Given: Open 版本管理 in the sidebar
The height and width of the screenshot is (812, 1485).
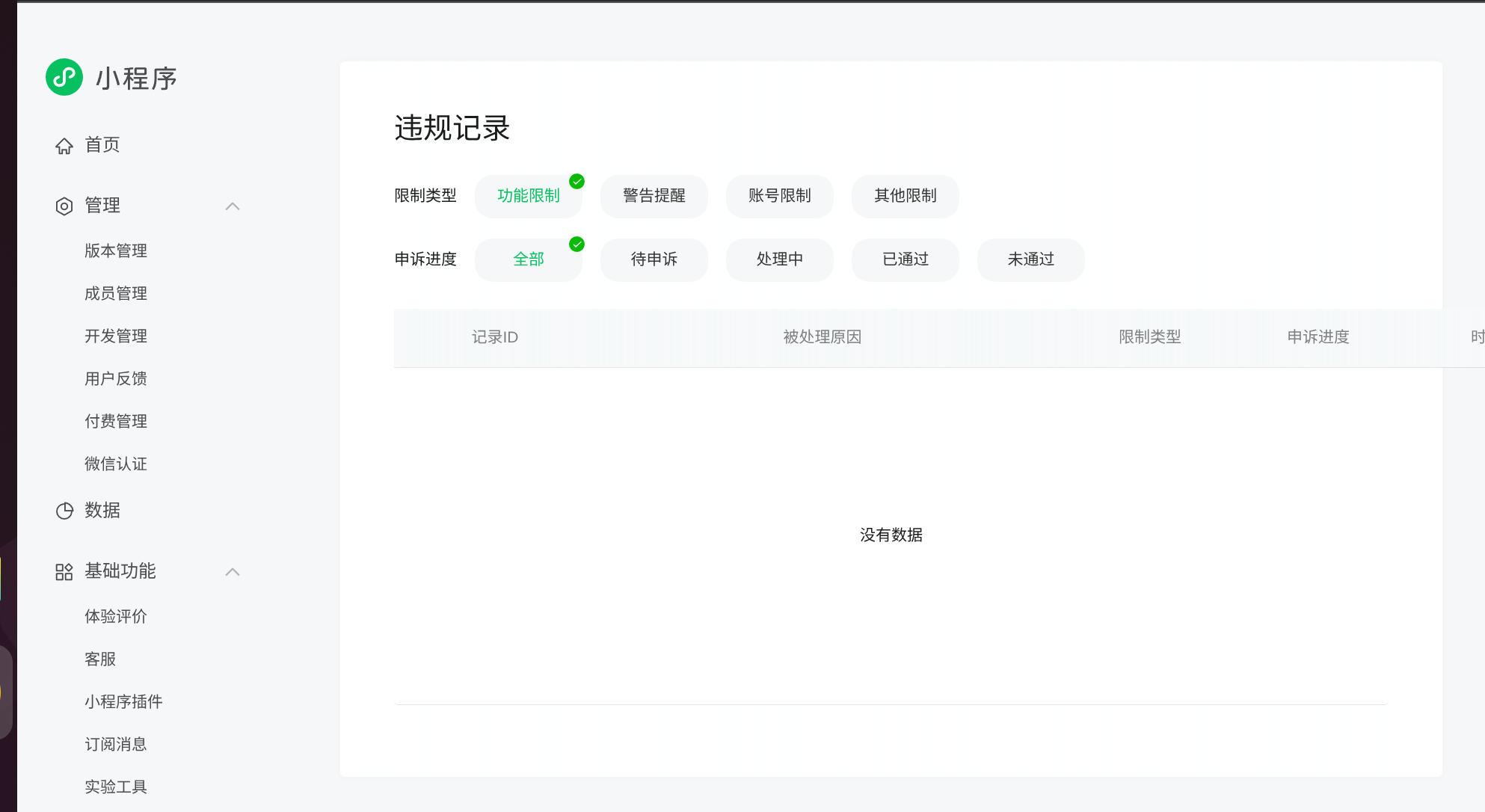Looking at the screenshot, I should tap(116, 250).
